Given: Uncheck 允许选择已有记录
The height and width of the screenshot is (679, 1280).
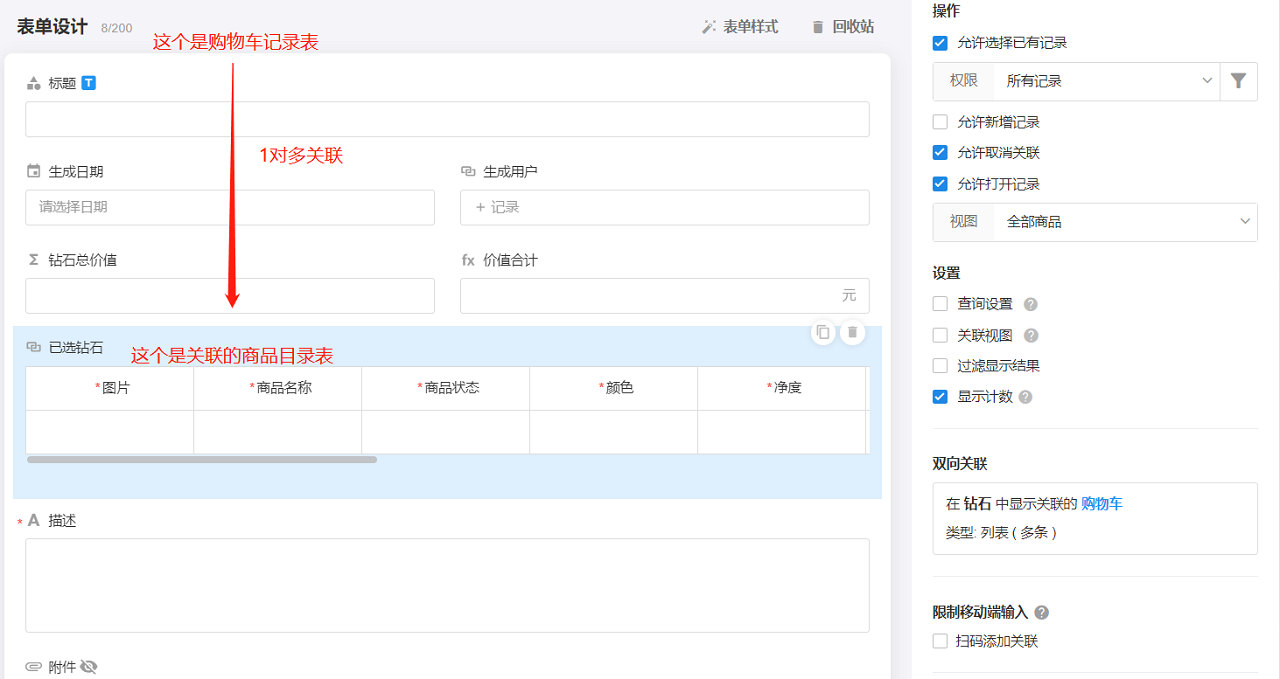Looking at the screenshot, I should [x=938, y=42].
